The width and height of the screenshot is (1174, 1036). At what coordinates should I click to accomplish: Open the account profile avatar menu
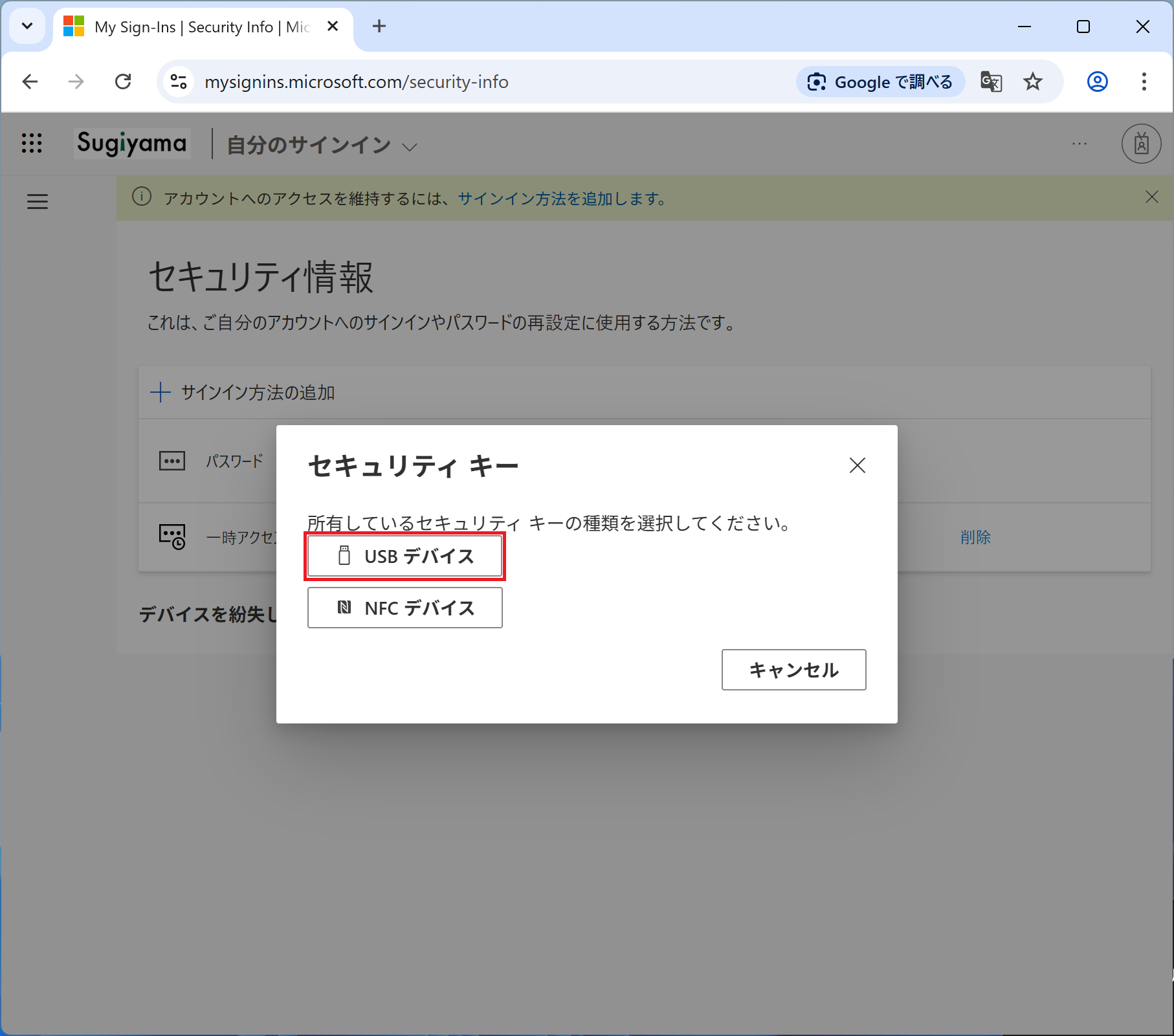pos(1140,144)
